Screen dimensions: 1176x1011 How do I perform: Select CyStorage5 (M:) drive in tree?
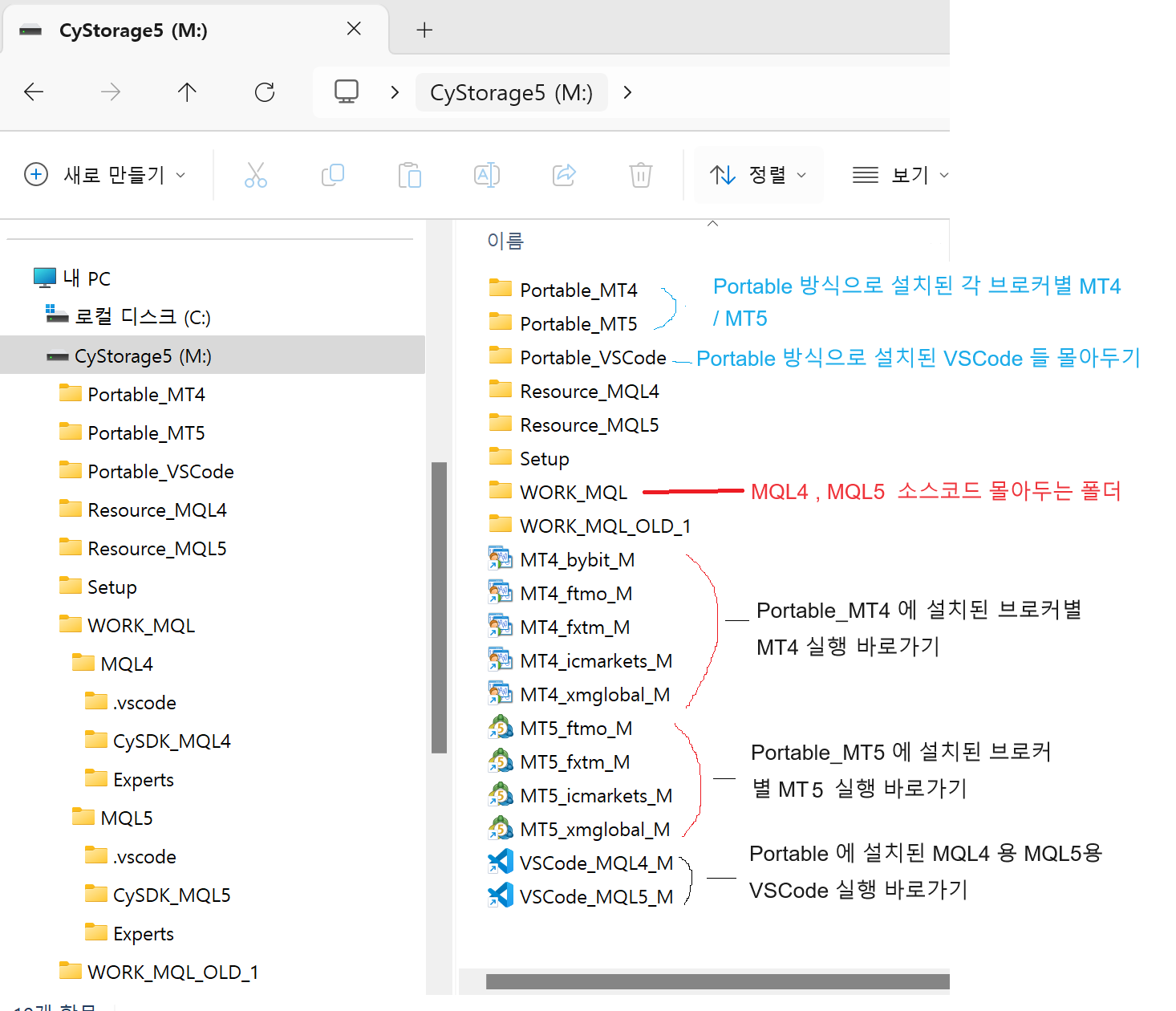(213, 355)
